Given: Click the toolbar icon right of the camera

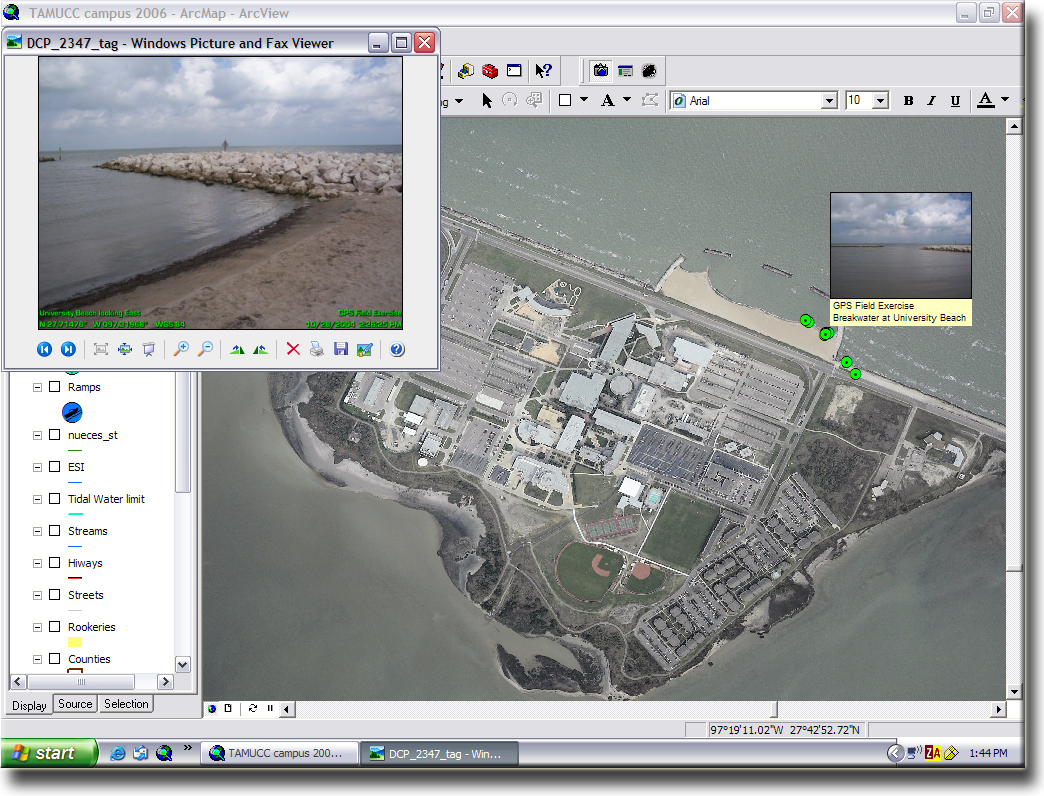Looking at the screenshot, I should tap(625, 71).
